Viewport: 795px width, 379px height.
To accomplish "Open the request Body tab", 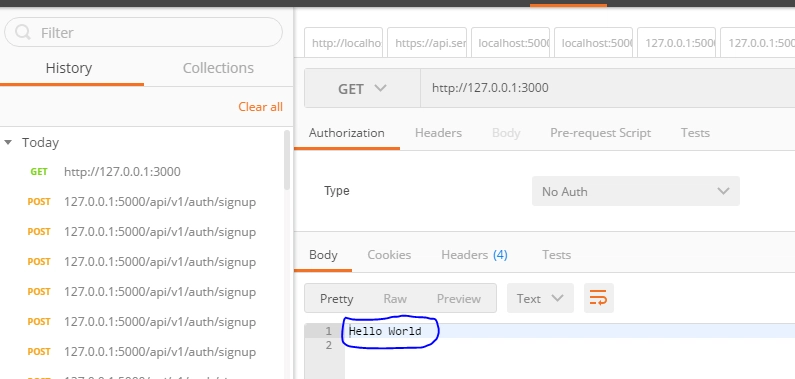I will tap(506, 133).
